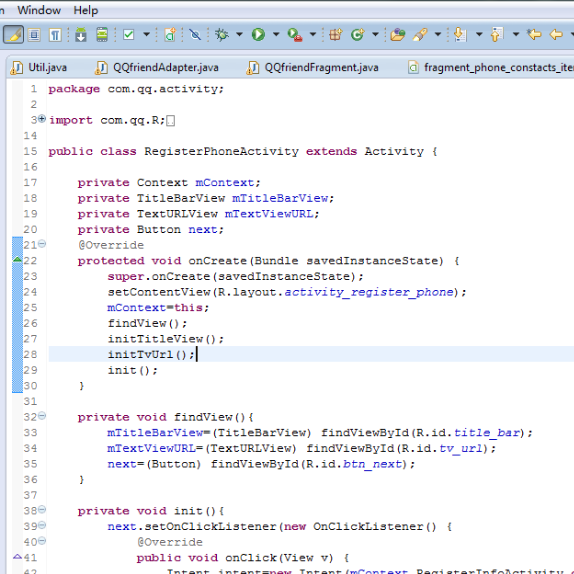Jump to the next annotation
This screenshot has height=574, width=574.
[460, 35]
